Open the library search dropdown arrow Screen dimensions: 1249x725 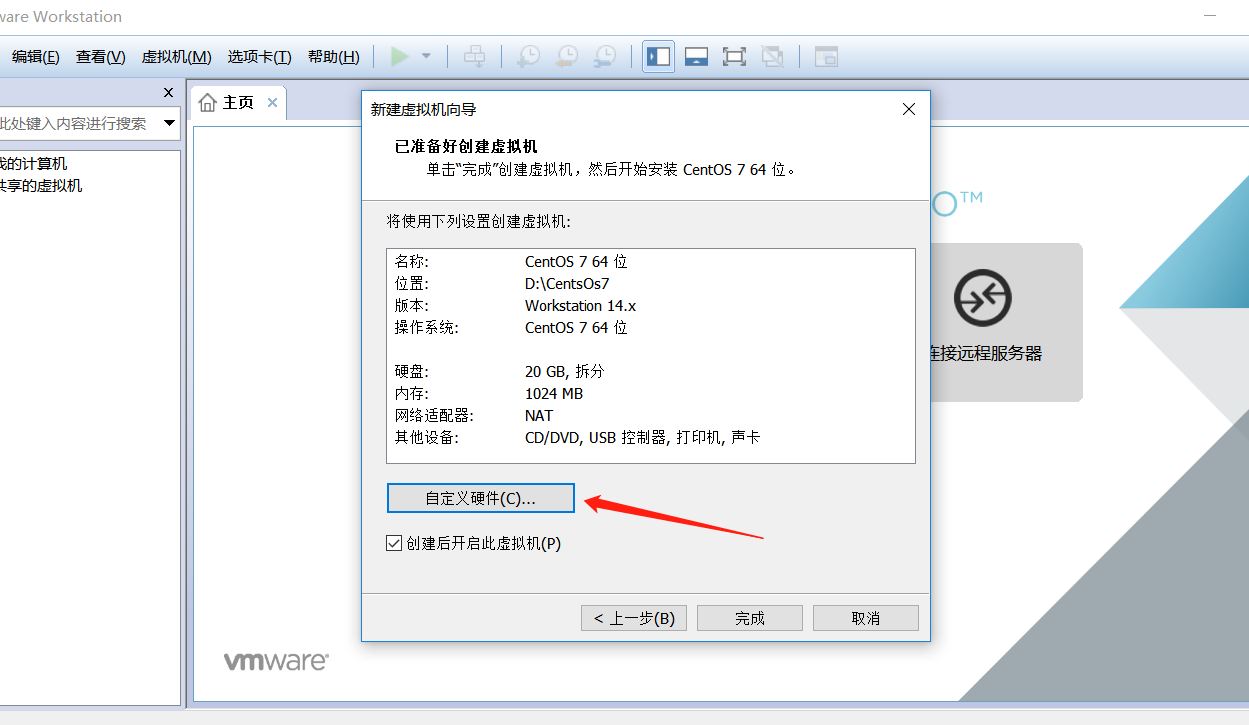tap(169, 123)
